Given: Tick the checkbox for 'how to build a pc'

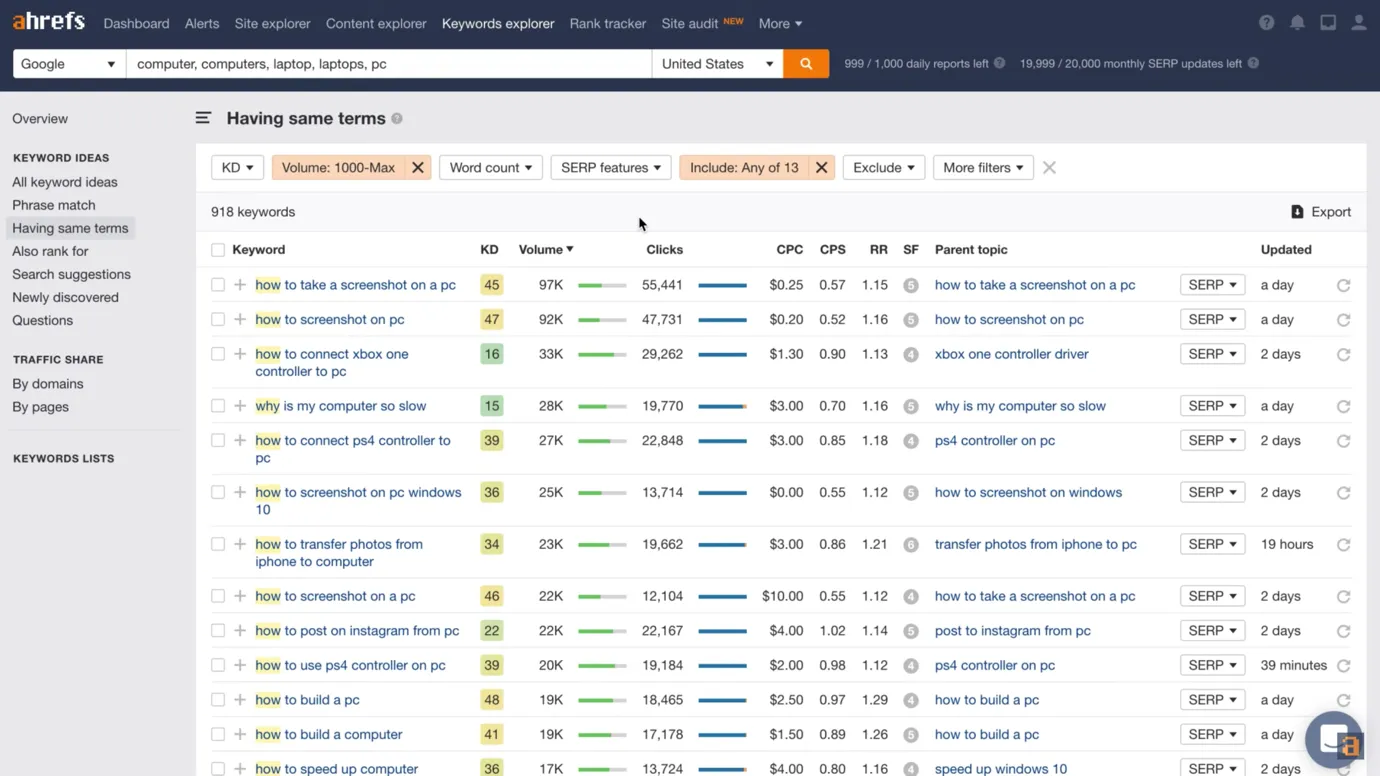Looking at the screenshot, I should (x=218, y=700).
